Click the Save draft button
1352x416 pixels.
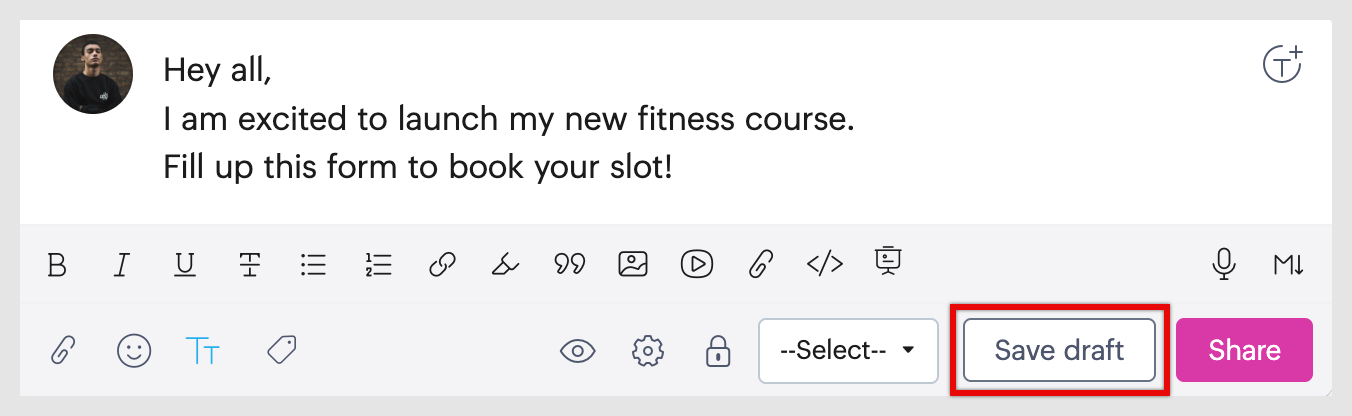1059,351
